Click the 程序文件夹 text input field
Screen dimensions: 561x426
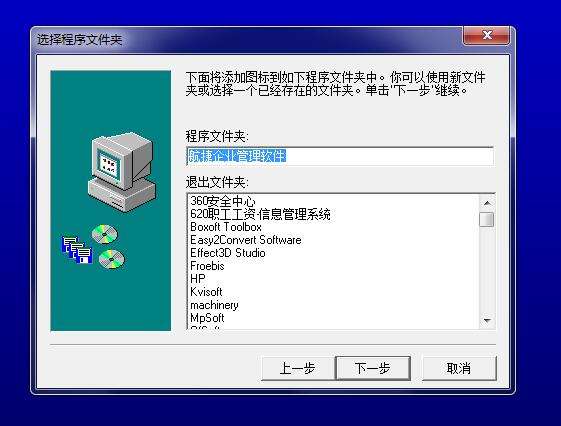340,156
